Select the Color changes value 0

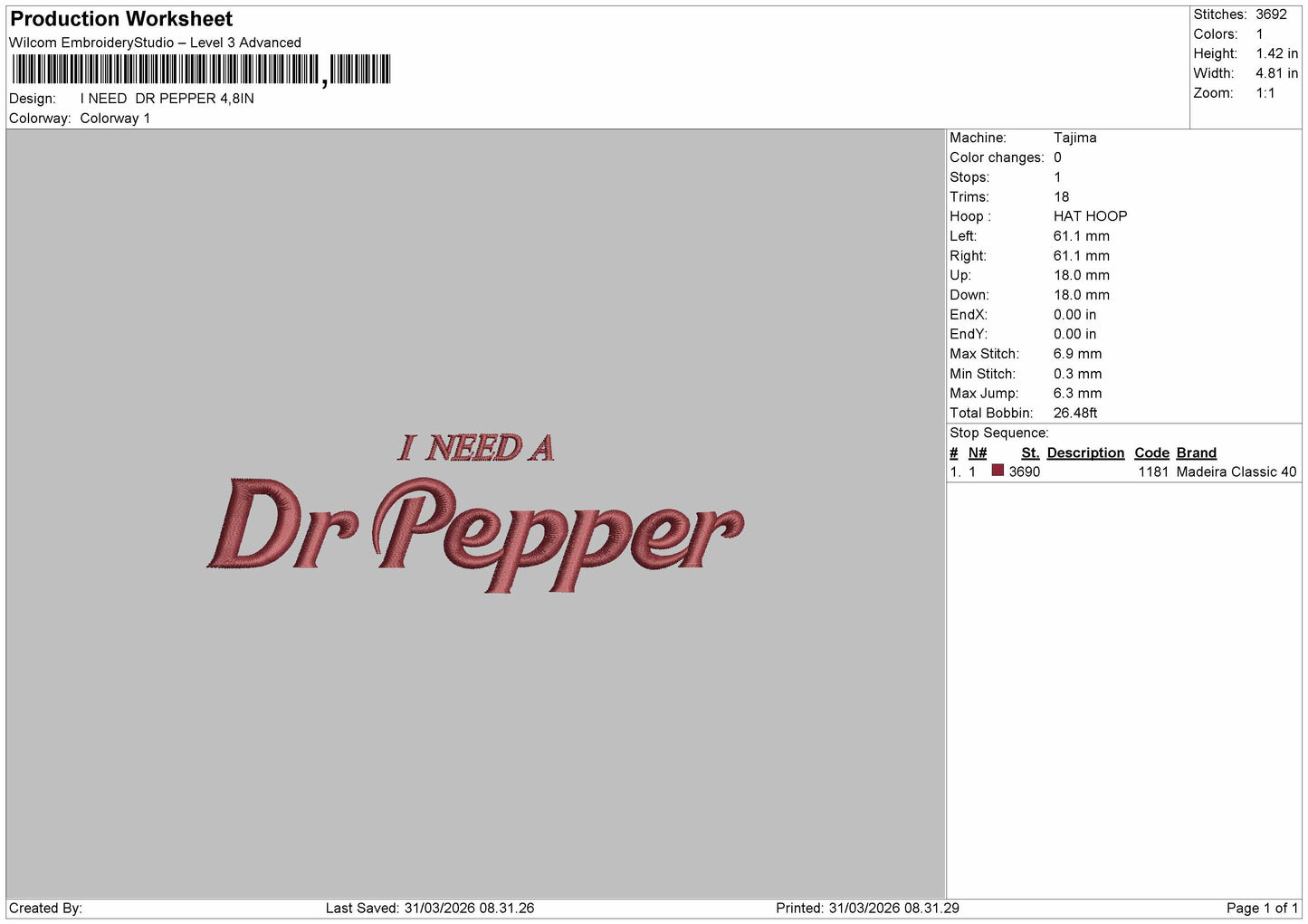(x=1057, y=157)
